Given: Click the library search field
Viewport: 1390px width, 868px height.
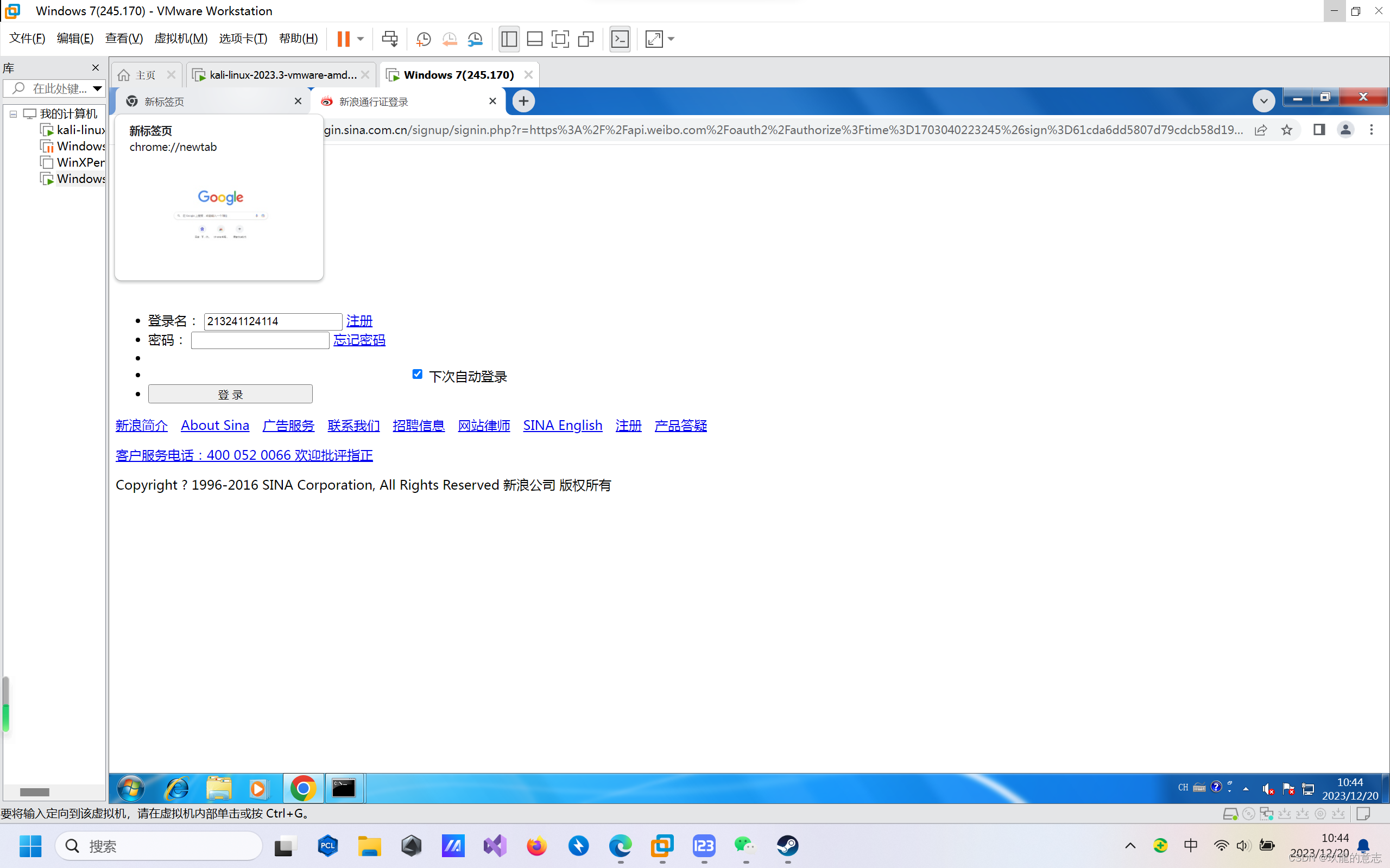Looking at the screenshot, I should point(53,88).
